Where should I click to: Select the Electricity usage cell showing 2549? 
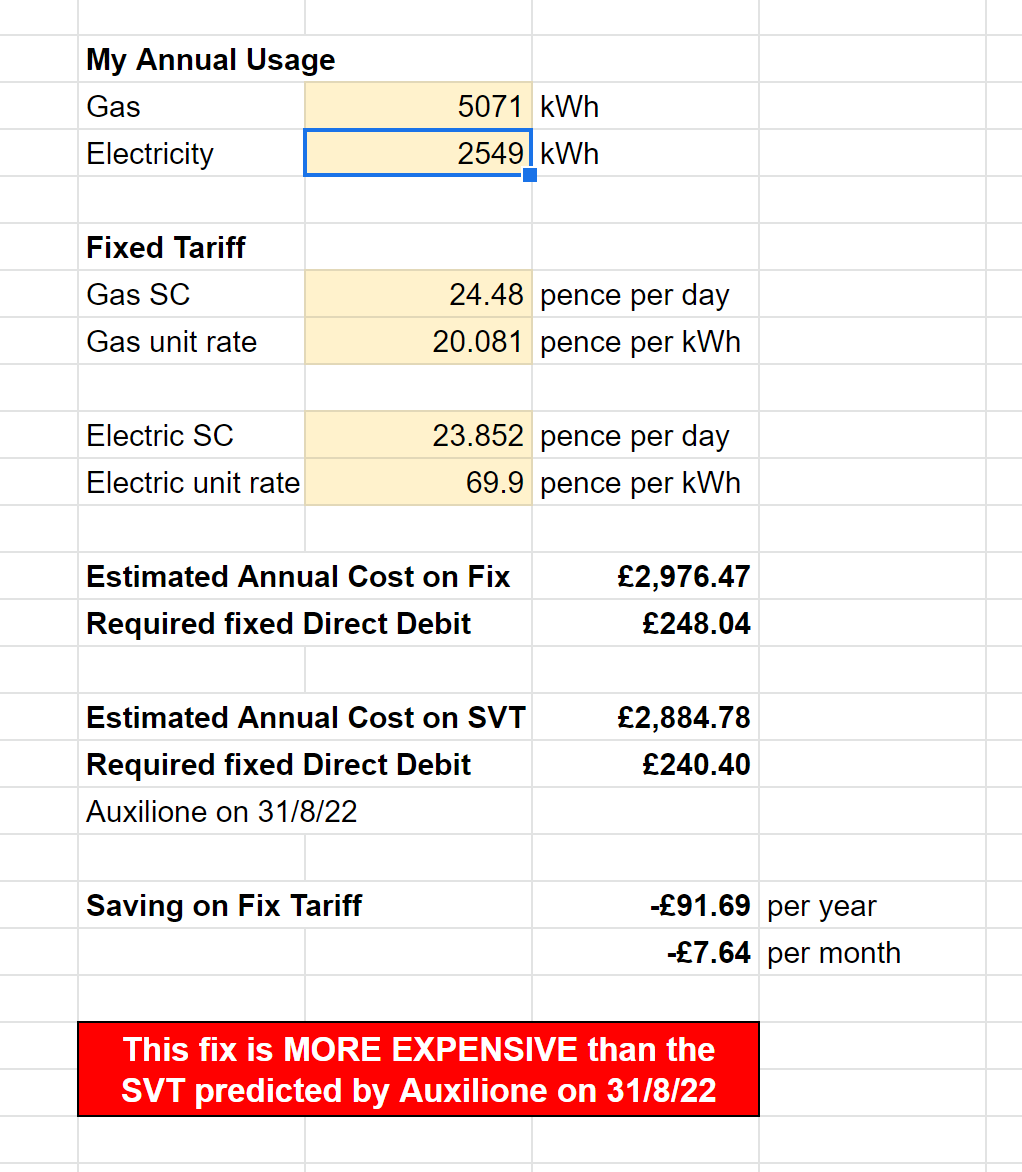coord(418,154)
